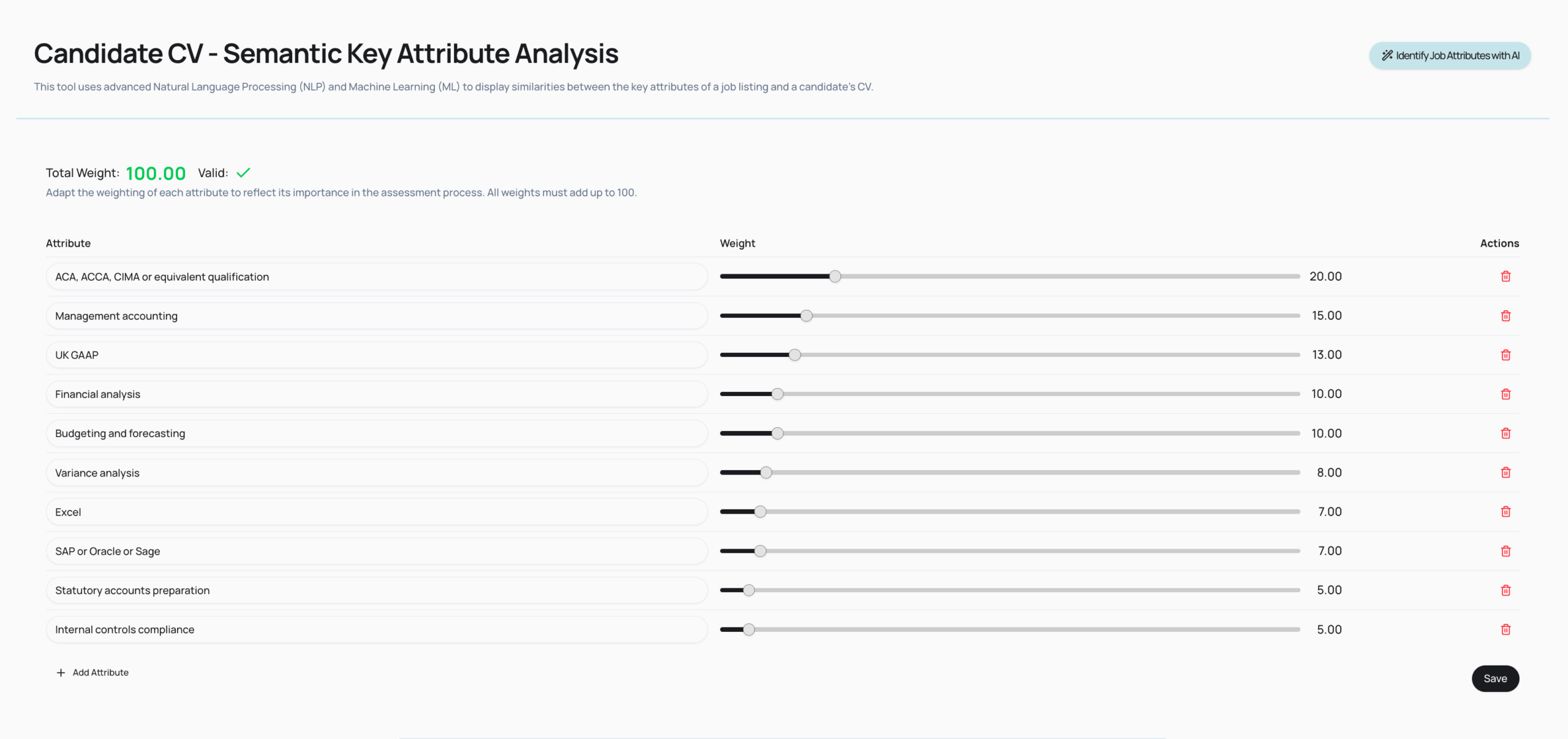Click the Variance analysis attribute input

coord(377,473)
